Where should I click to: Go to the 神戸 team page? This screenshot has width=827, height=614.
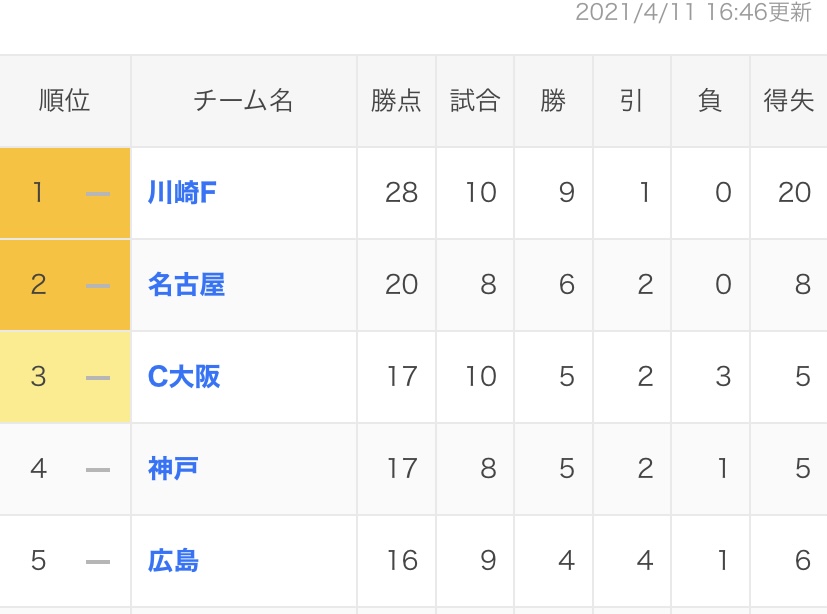(173, 468)
